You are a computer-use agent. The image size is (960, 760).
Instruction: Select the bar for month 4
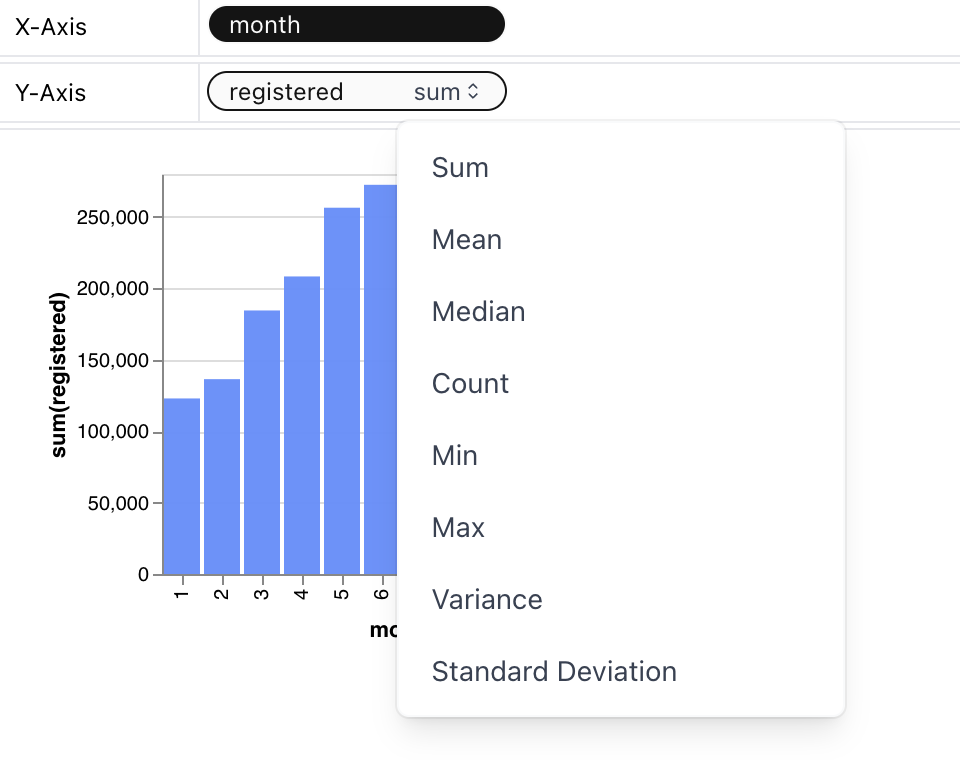(x=302, y=426)
